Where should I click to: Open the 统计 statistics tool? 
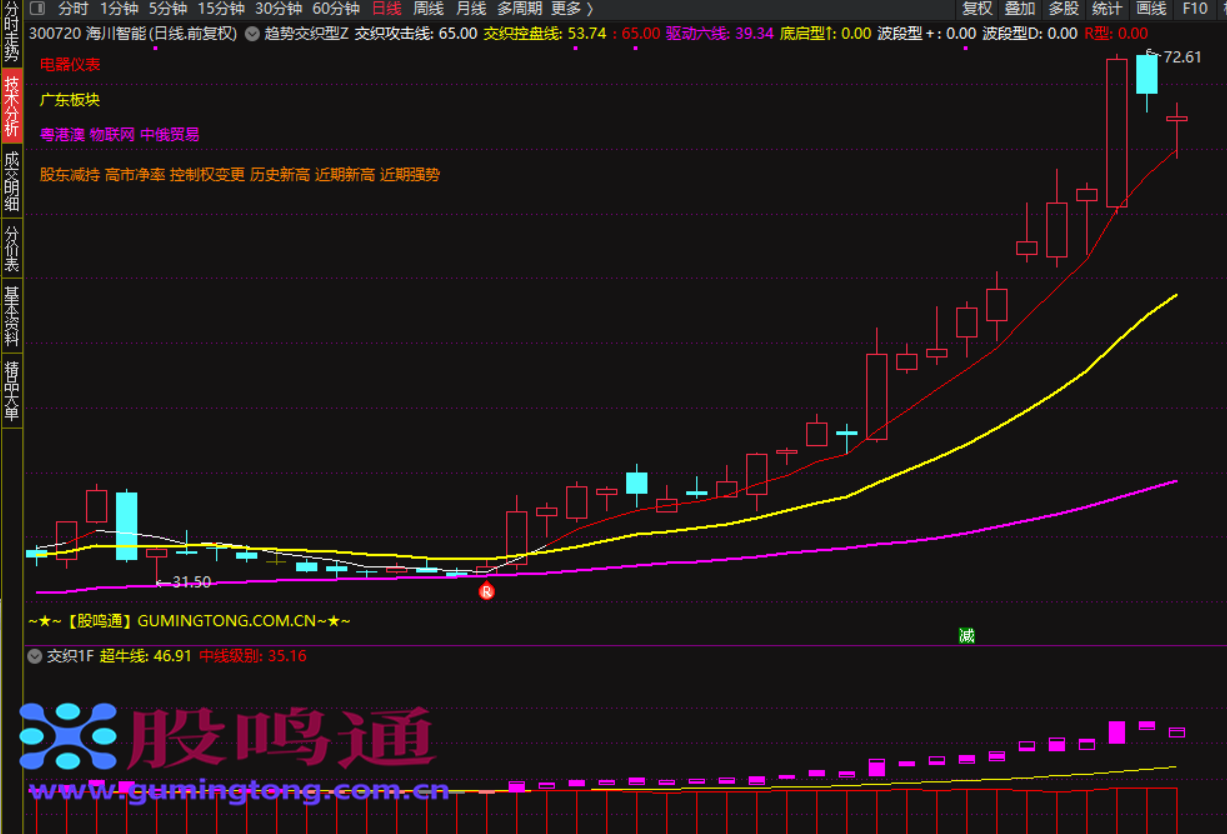coord(1107,9)
